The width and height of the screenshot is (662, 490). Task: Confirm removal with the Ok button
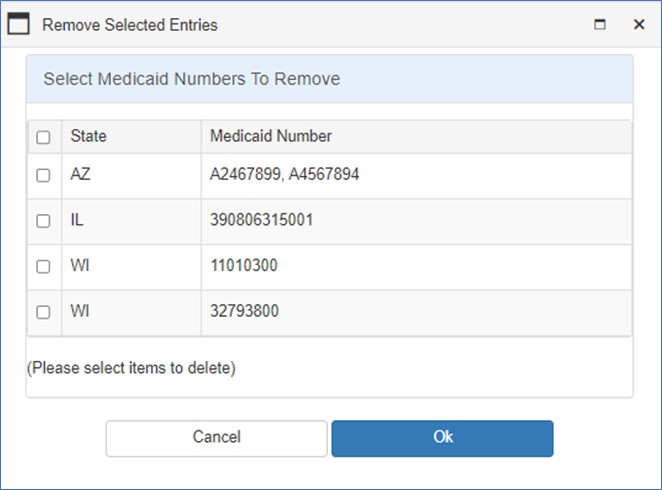tap(442, 438)
